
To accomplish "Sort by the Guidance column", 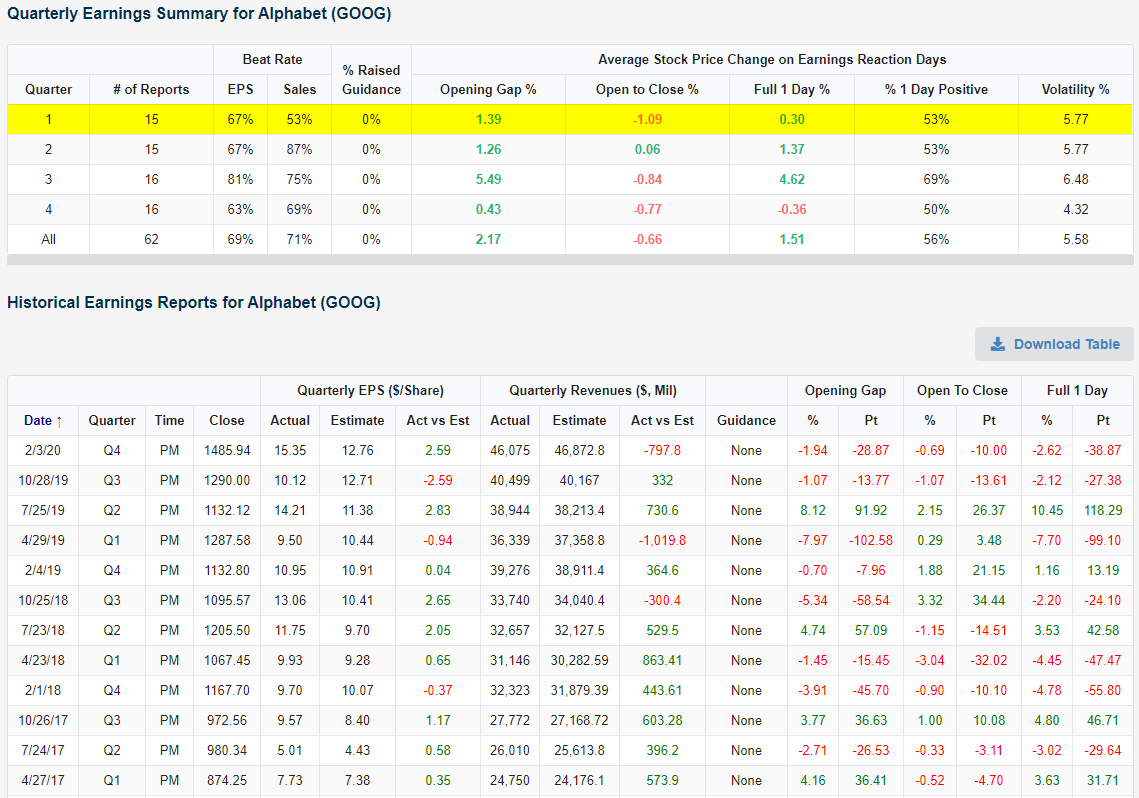I will click(x=745, y=420).
